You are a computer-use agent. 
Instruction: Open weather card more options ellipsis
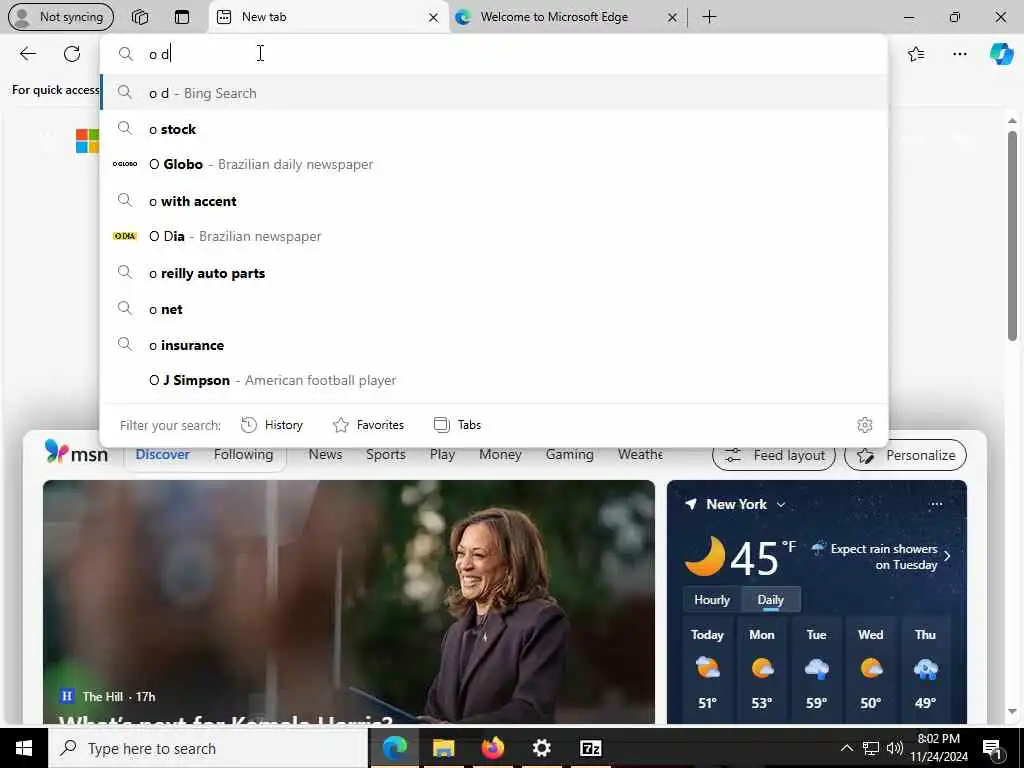click(936, 504)
